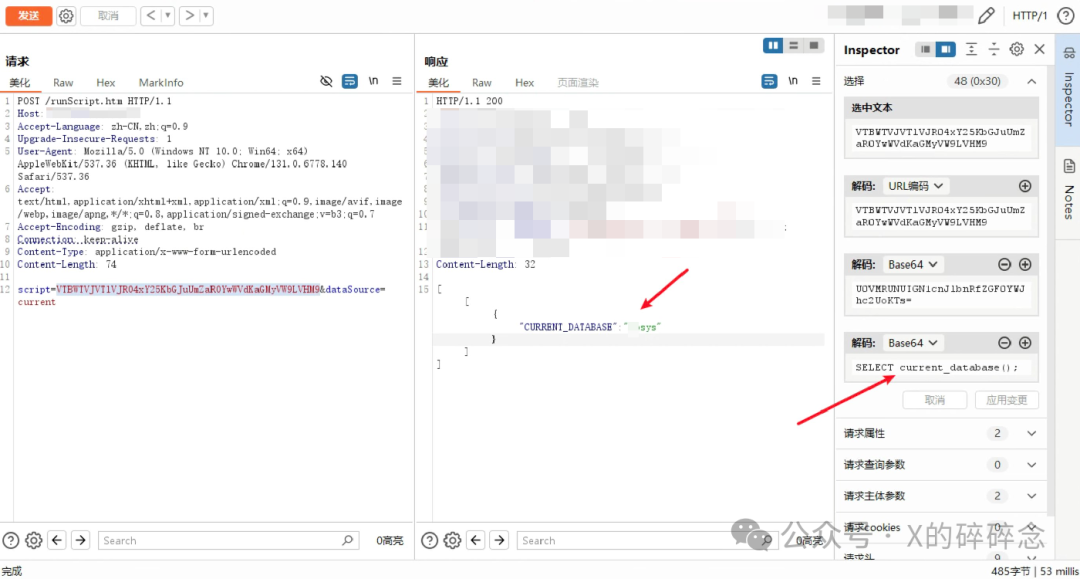Open the MarkInfo tab in request panel
This screenshot has height=579, width=1080.
click(x=161, y=82)
